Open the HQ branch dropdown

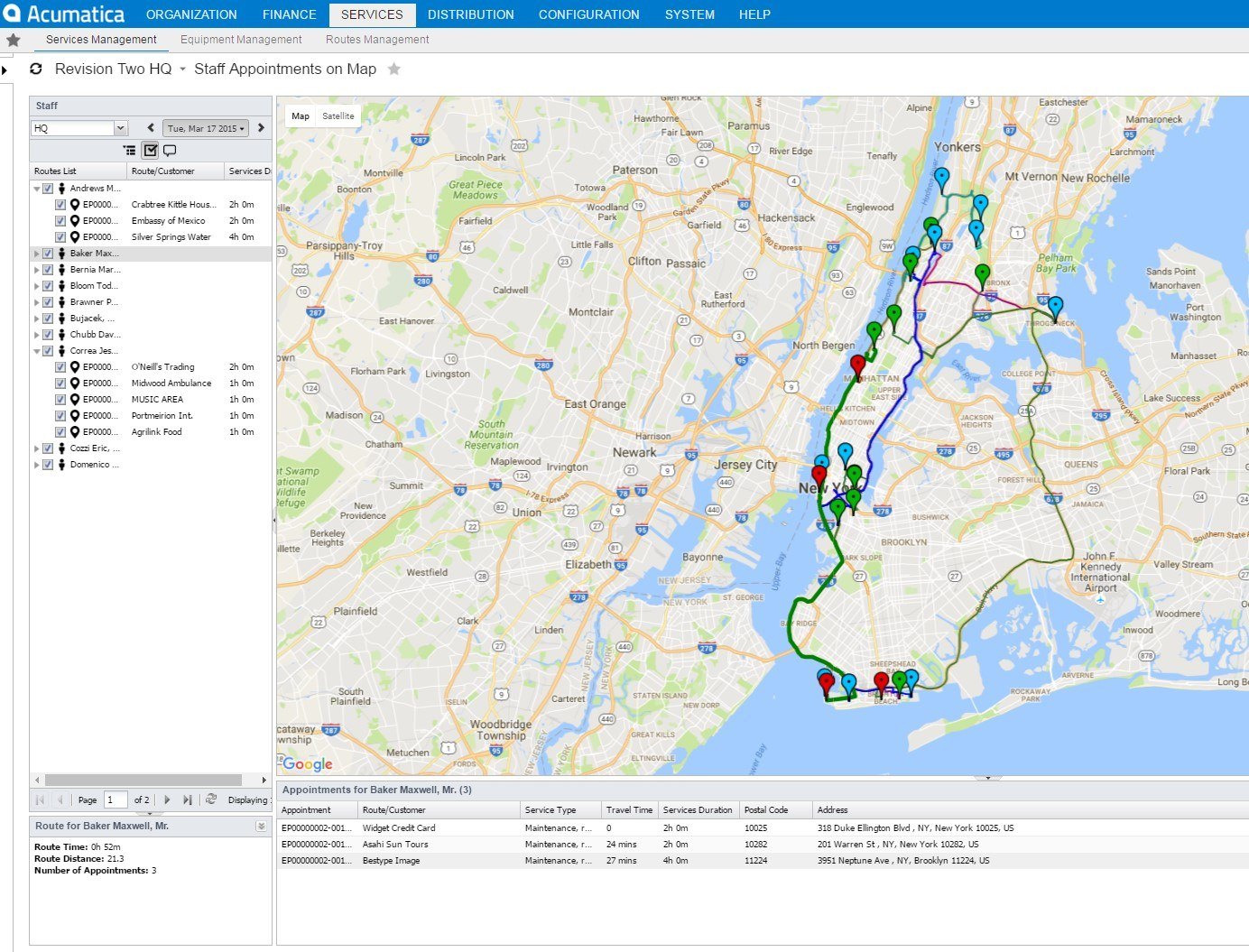pos(121,128)
